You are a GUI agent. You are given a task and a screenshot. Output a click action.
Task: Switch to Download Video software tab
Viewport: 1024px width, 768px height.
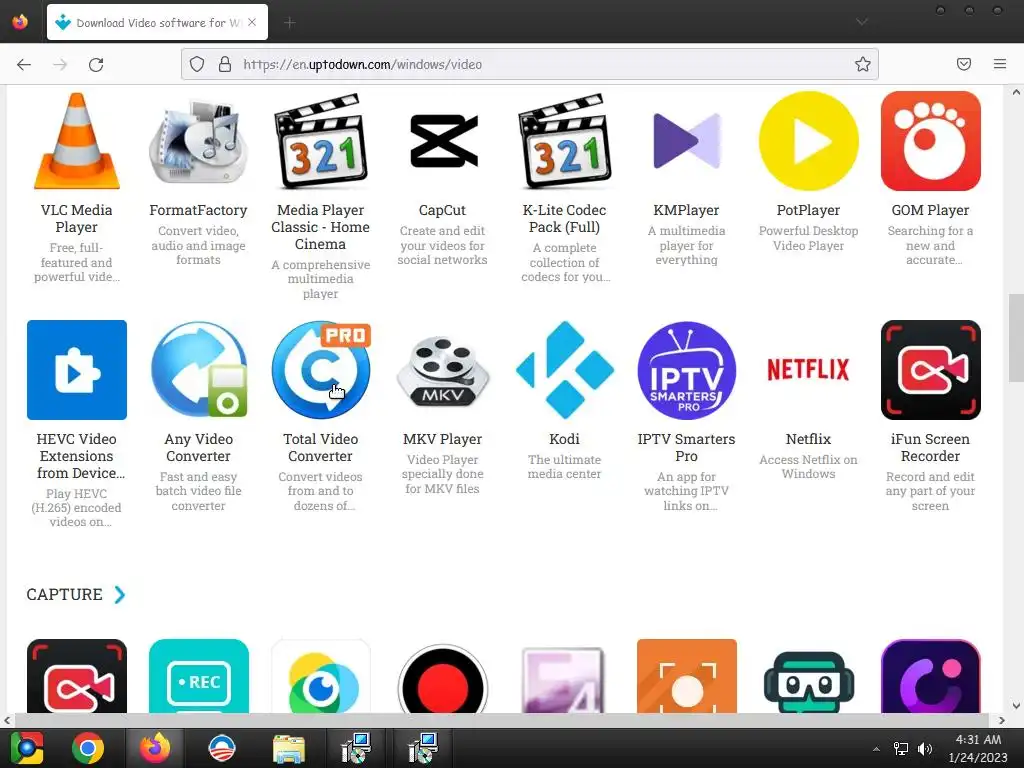[x=157, y=22]
